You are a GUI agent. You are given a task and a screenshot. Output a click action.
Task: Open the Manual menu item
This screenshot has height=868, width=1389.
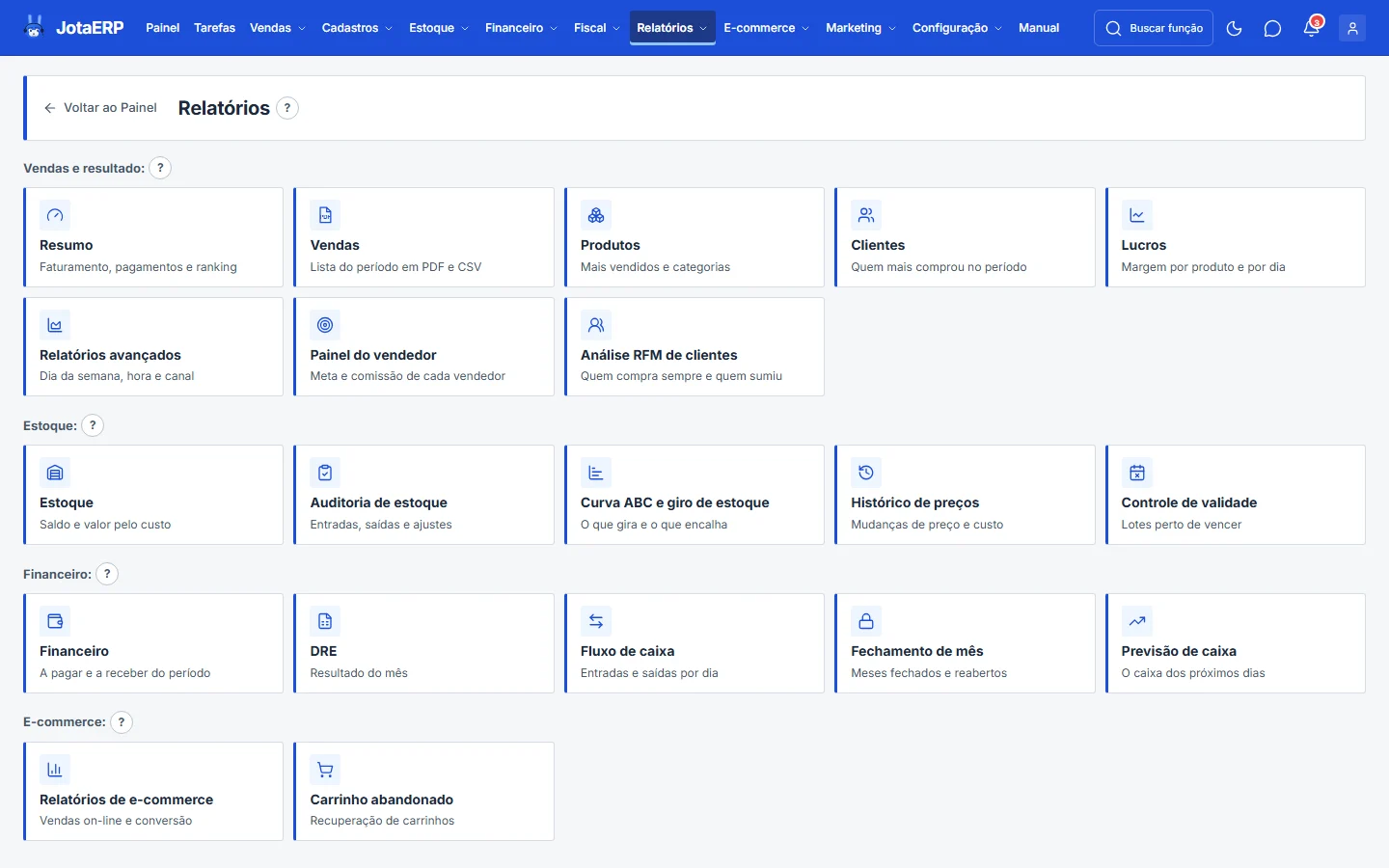1039,28
